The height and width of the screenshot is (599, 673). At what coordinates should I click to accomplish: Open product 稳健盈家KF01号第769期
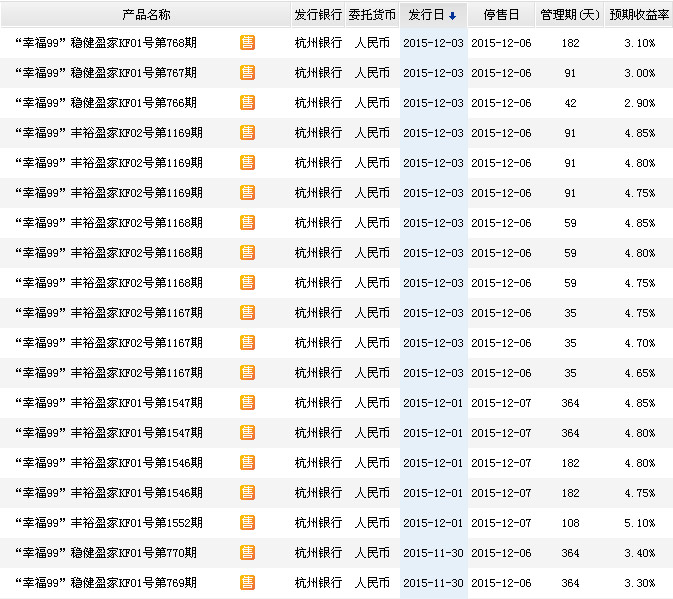106,583
